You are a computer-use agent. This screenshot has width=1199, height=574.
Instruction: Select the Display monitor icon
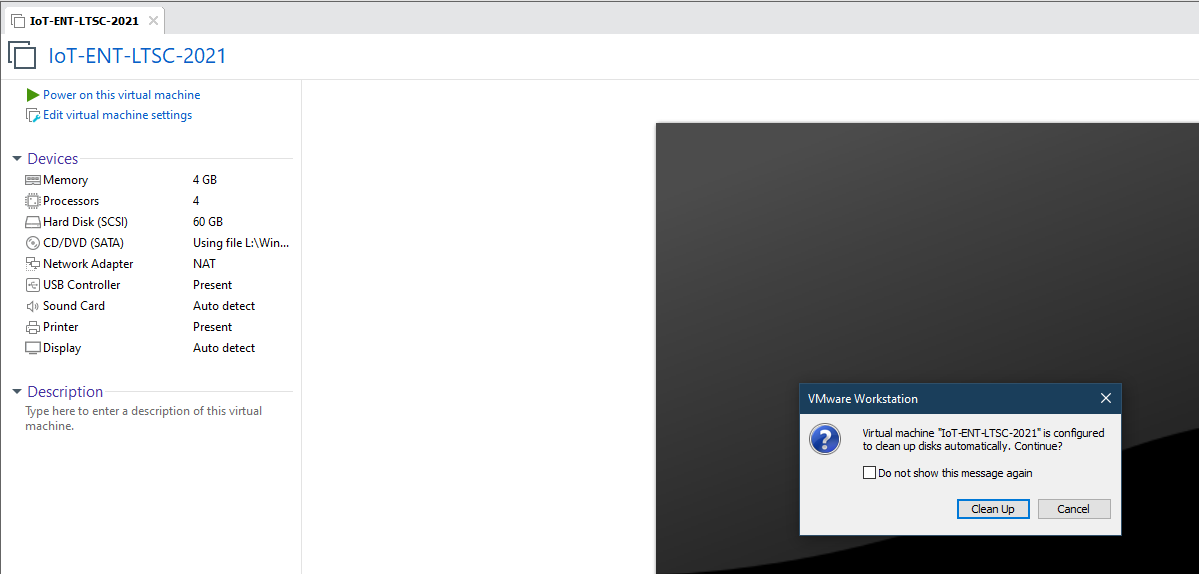pyautogui.click(x=33, y=348)
